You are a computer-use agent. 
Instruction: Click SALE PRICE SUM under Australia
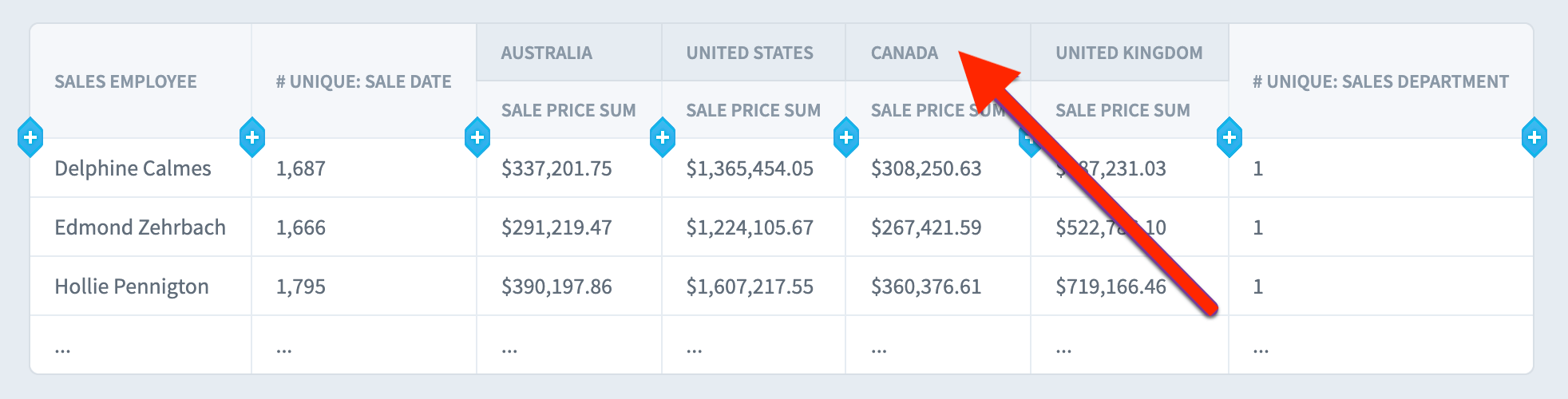click(x=569, y=110)
